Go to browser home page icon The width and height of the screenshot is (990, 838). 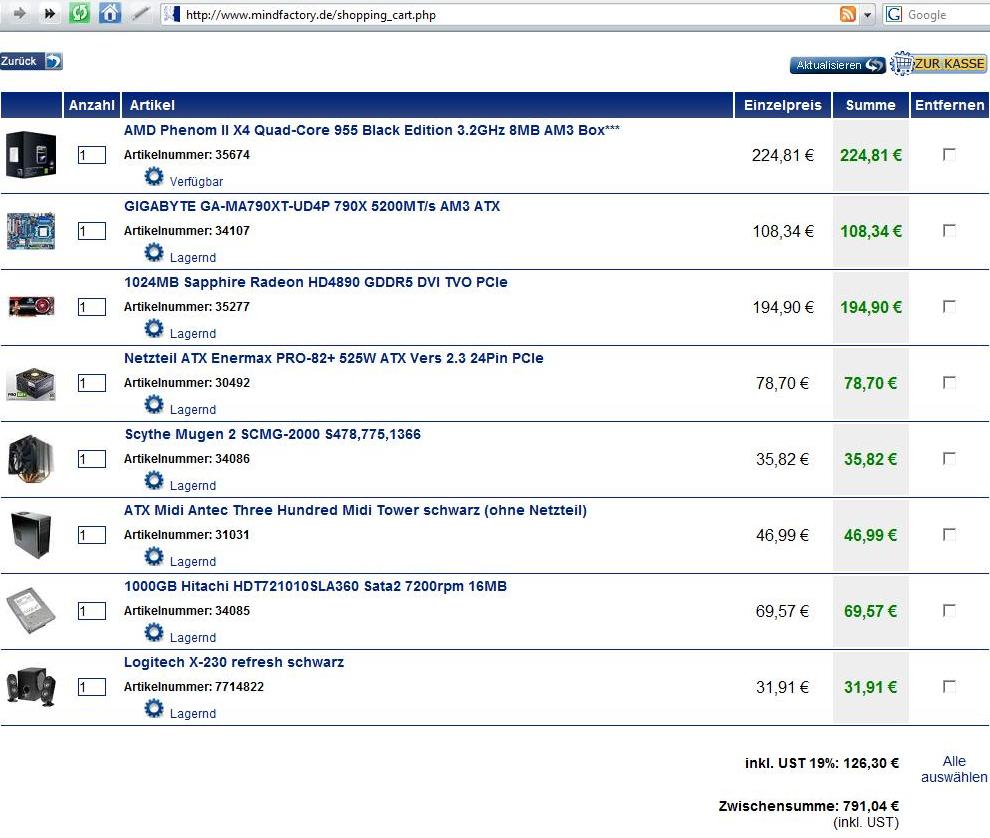110,13
